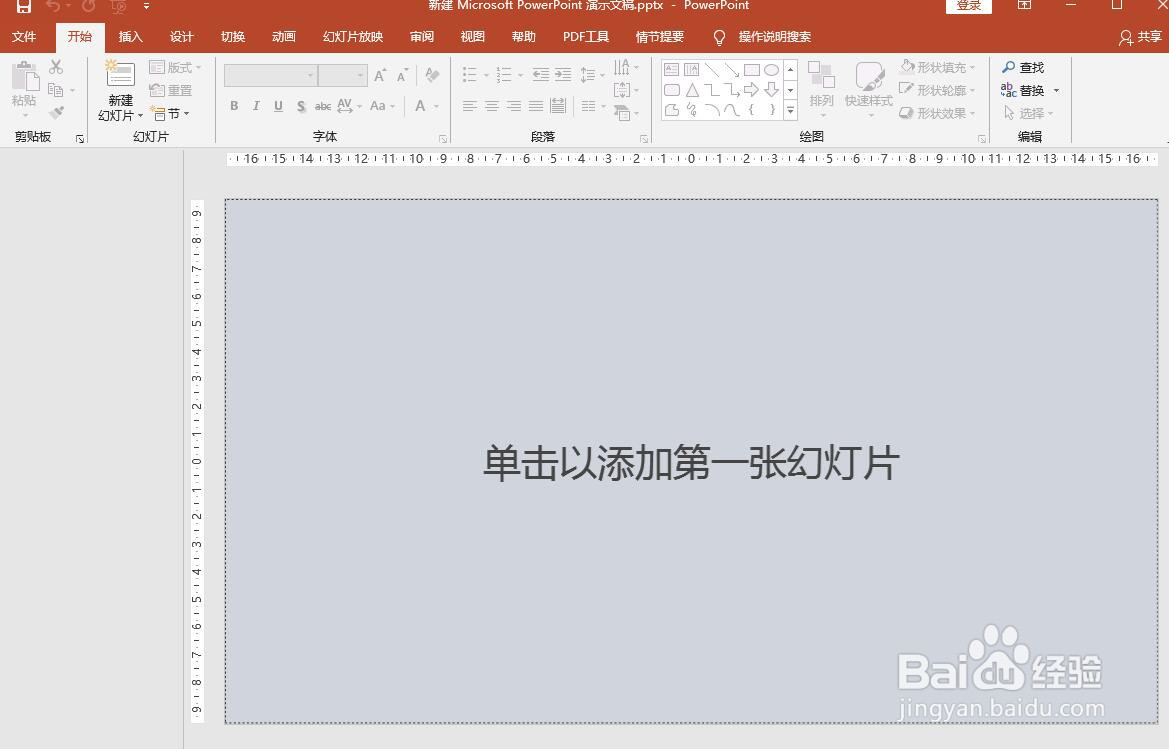1169x749 pixels.
Task: Pick the arrow shape from drawing gallery
Action: coord(751,89)
